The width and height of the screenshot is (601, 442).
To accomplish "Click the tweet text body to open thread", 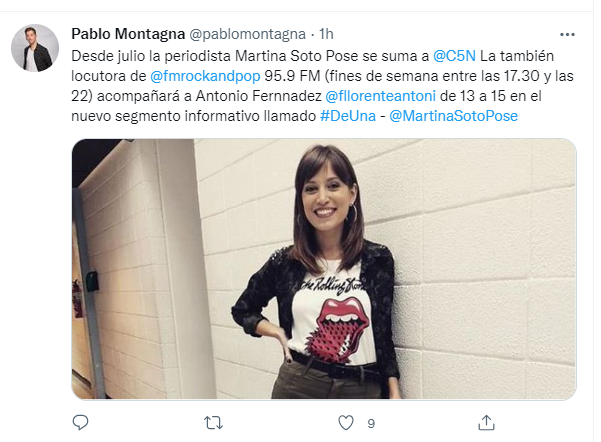I will 322,86.
